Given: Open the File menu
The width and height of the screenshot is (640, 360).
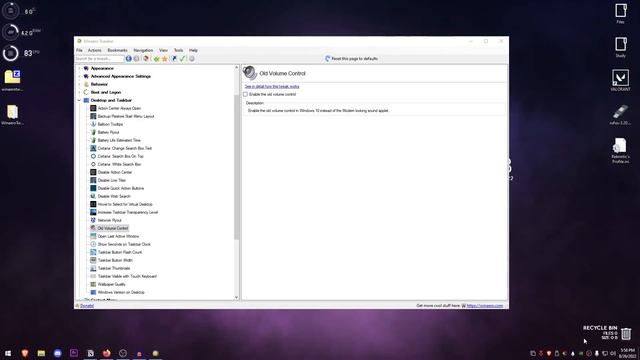Looking at the screenshot, I should (79, 50).
